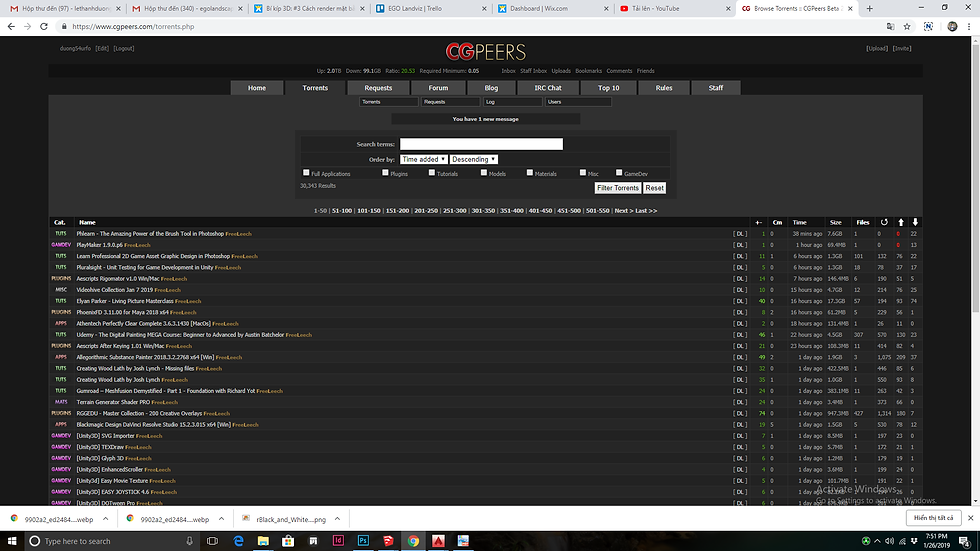Click the Torrents quick search box
The width and height of the screenshot is (980, 551).
389,102
